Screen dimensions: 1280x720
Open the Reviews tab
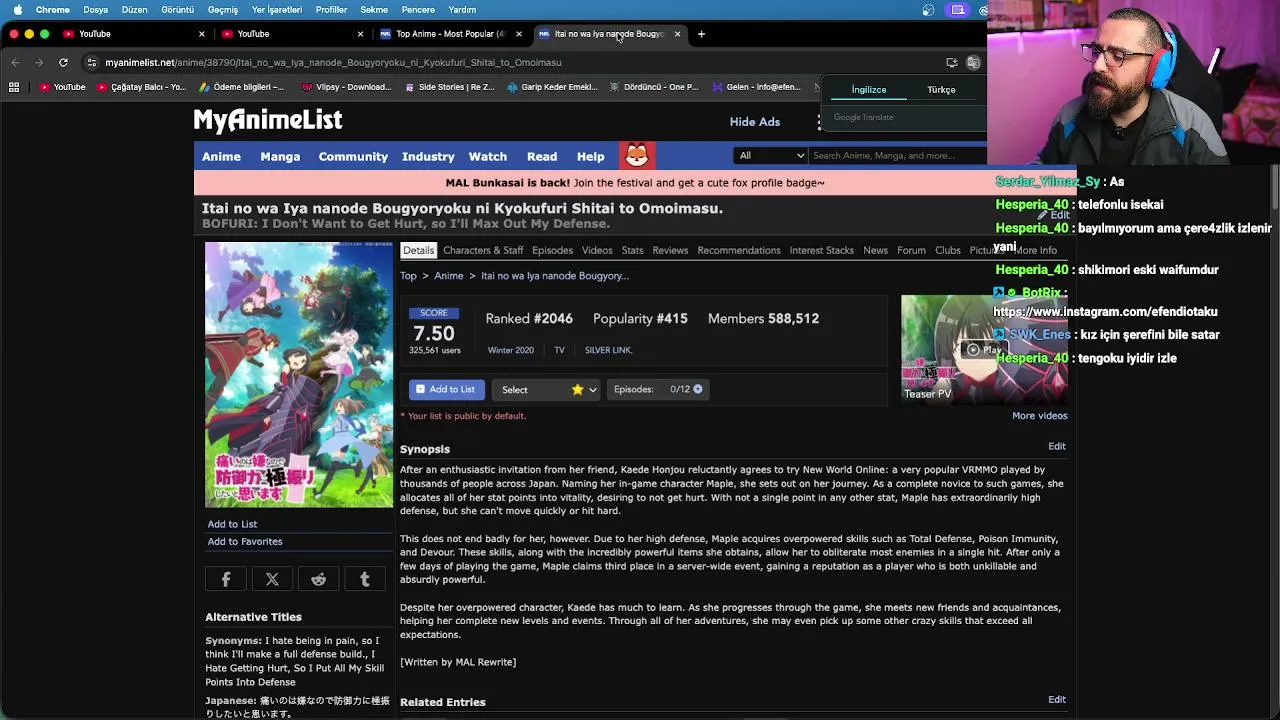[x=670, y=250]
